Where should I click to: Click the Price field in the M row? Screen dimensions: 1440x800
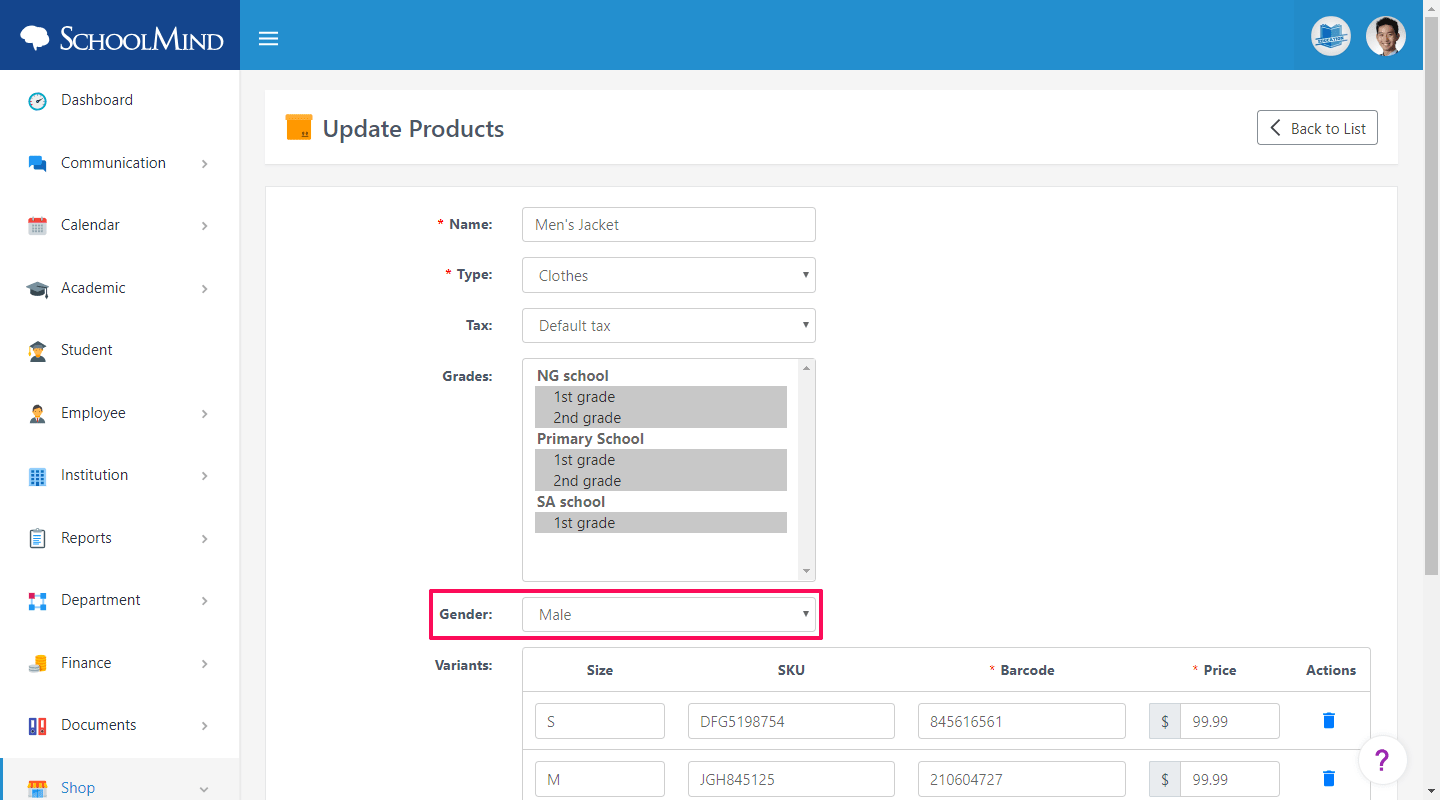point(1230,779)
